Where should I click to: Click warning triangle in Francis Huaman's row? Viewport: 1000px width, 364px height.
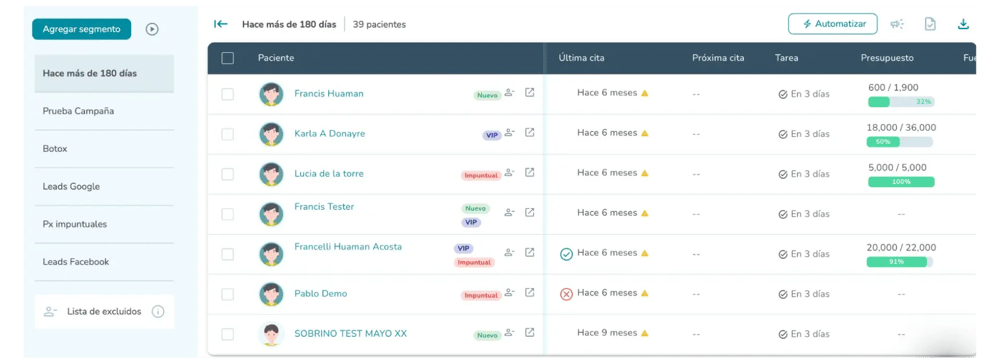(x=645, y=93)
